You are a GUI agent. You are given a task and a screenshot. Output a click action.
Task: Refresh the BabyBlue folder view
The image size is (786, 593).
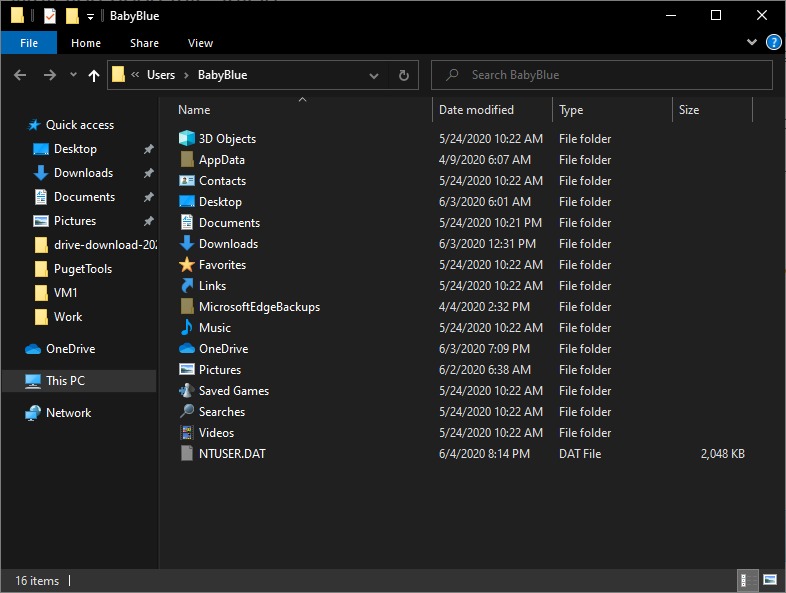click(403, 75)
